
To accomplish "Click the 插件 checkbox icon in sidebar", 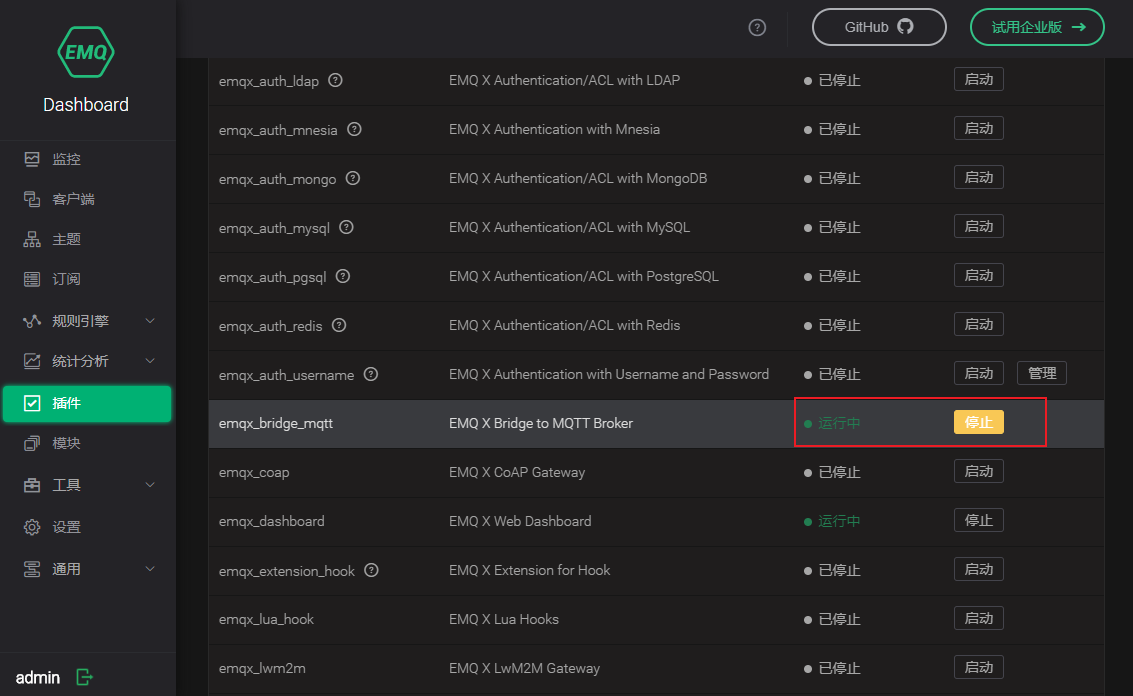I will (x=32, y=403).
